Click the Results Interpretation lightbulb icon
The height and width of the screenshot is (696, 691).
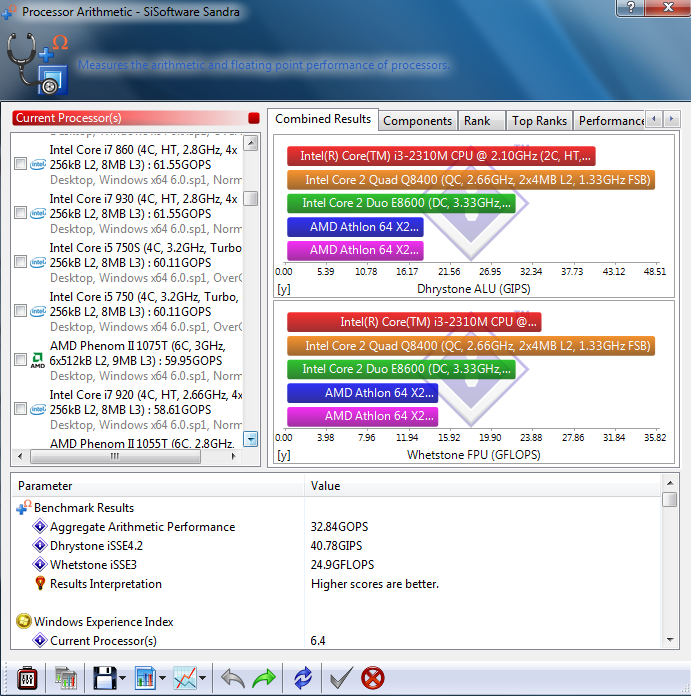tap(40, 583)
